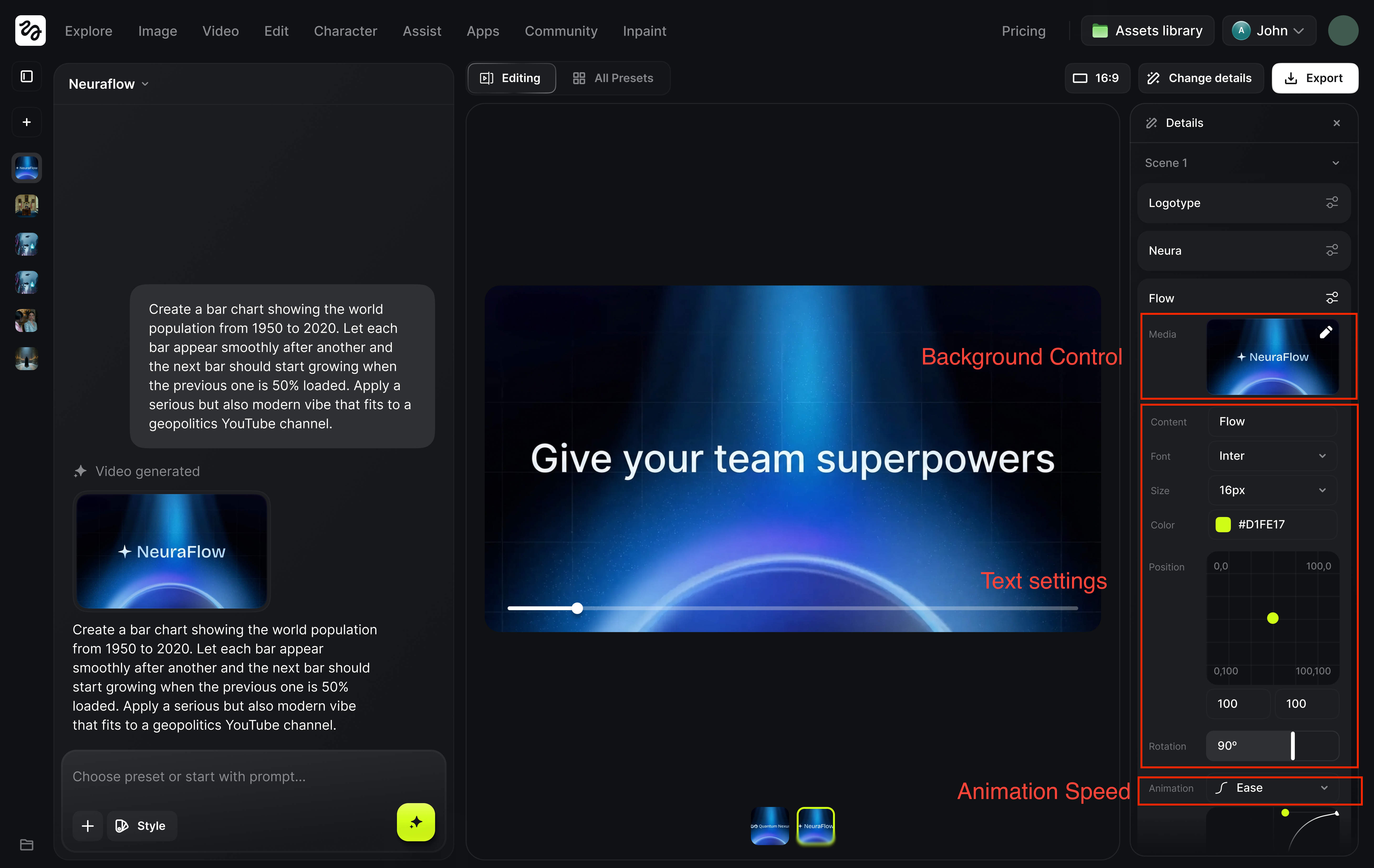Viewport: 1374px width, 868px height.
Task: Click the add attachment plus icon in prompt
Action: (87, 826)
